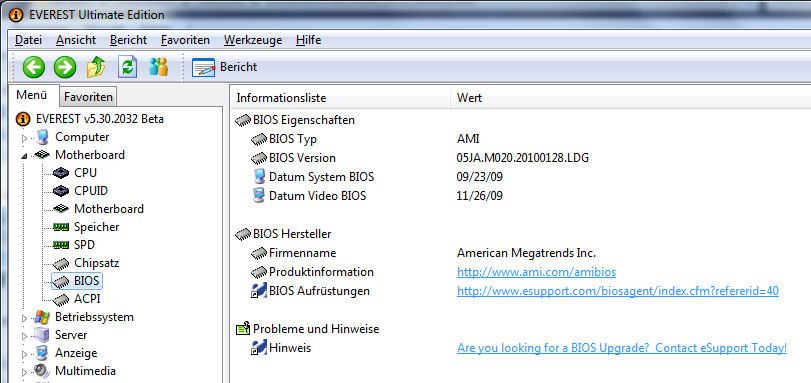Open the users icon in the toolbar

[x=158, y=67]
